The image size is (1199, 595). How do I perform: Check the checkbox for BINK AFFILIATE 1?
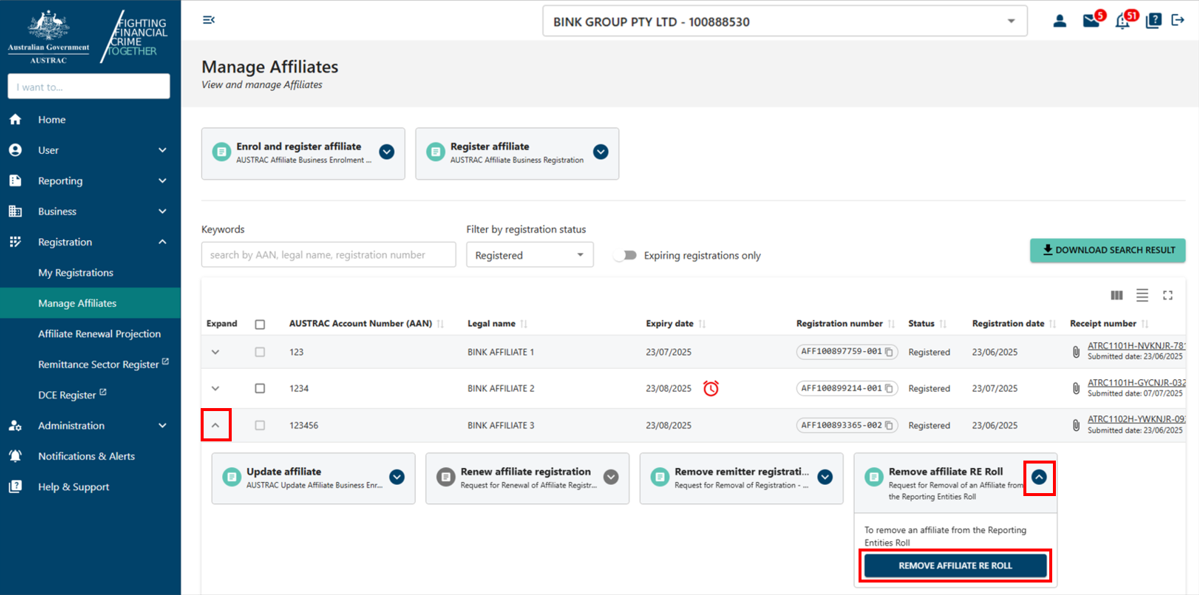pyautogui.click(x=259, y=351)
